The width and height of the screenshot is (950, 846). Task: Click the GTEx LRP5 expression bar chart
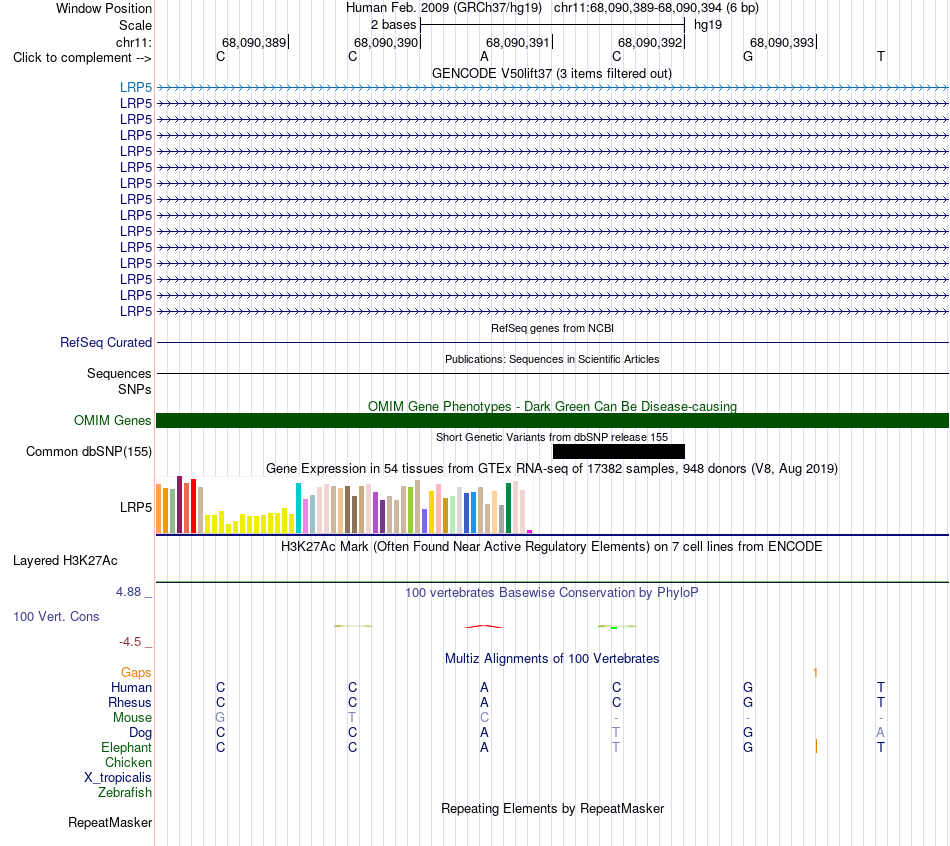coord(344,505)
